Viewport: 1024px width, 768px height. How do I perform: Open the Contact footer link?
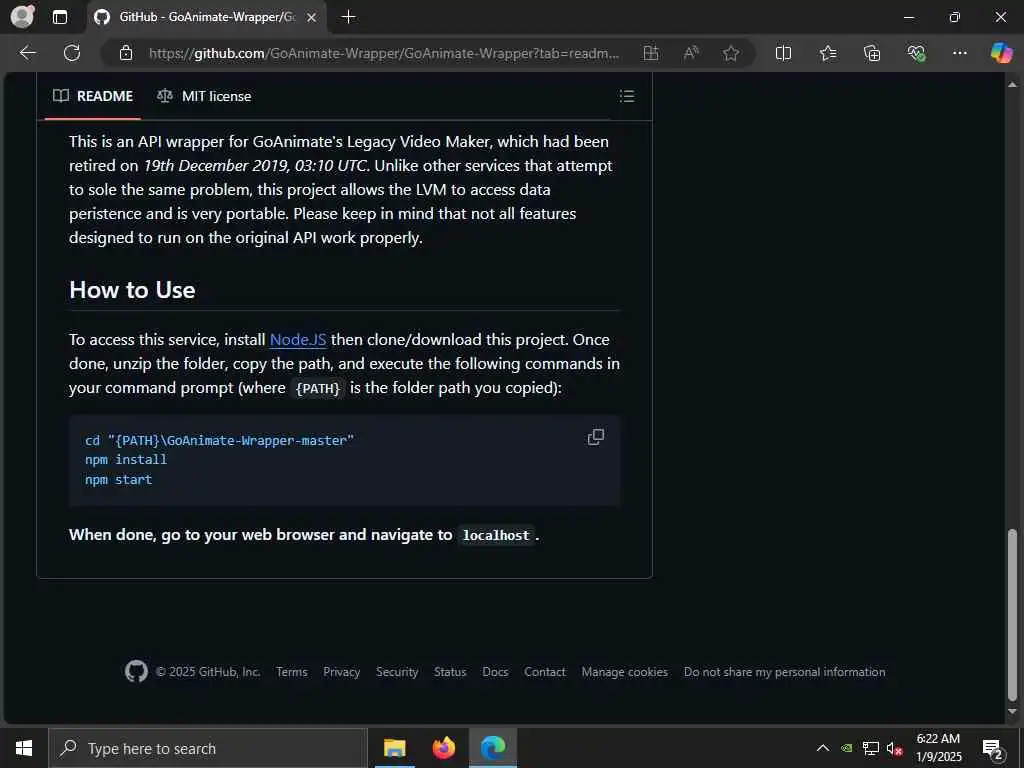545,672
